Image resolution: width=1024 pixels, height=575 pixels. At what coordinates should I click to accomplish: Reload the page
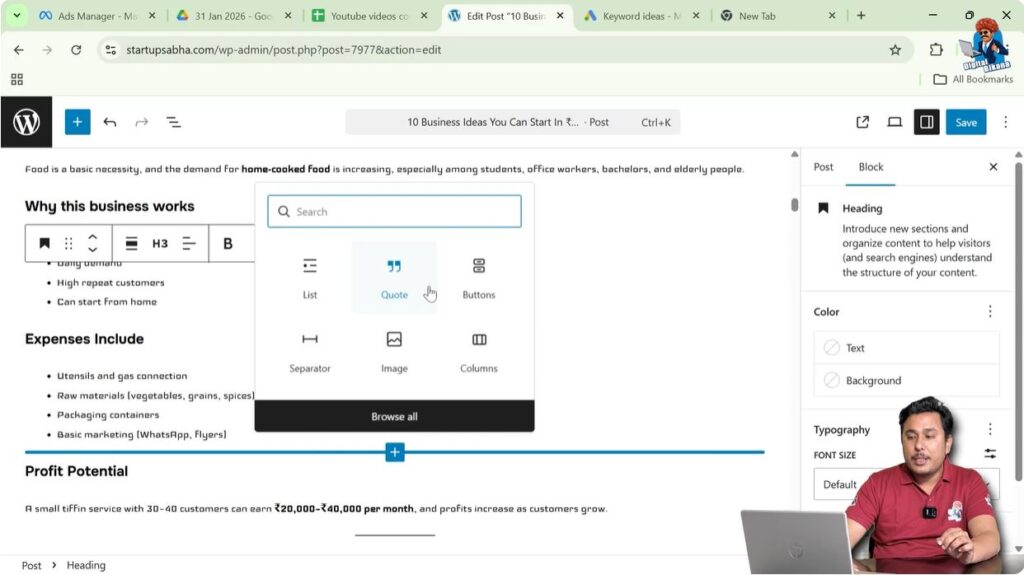[76, 50]
